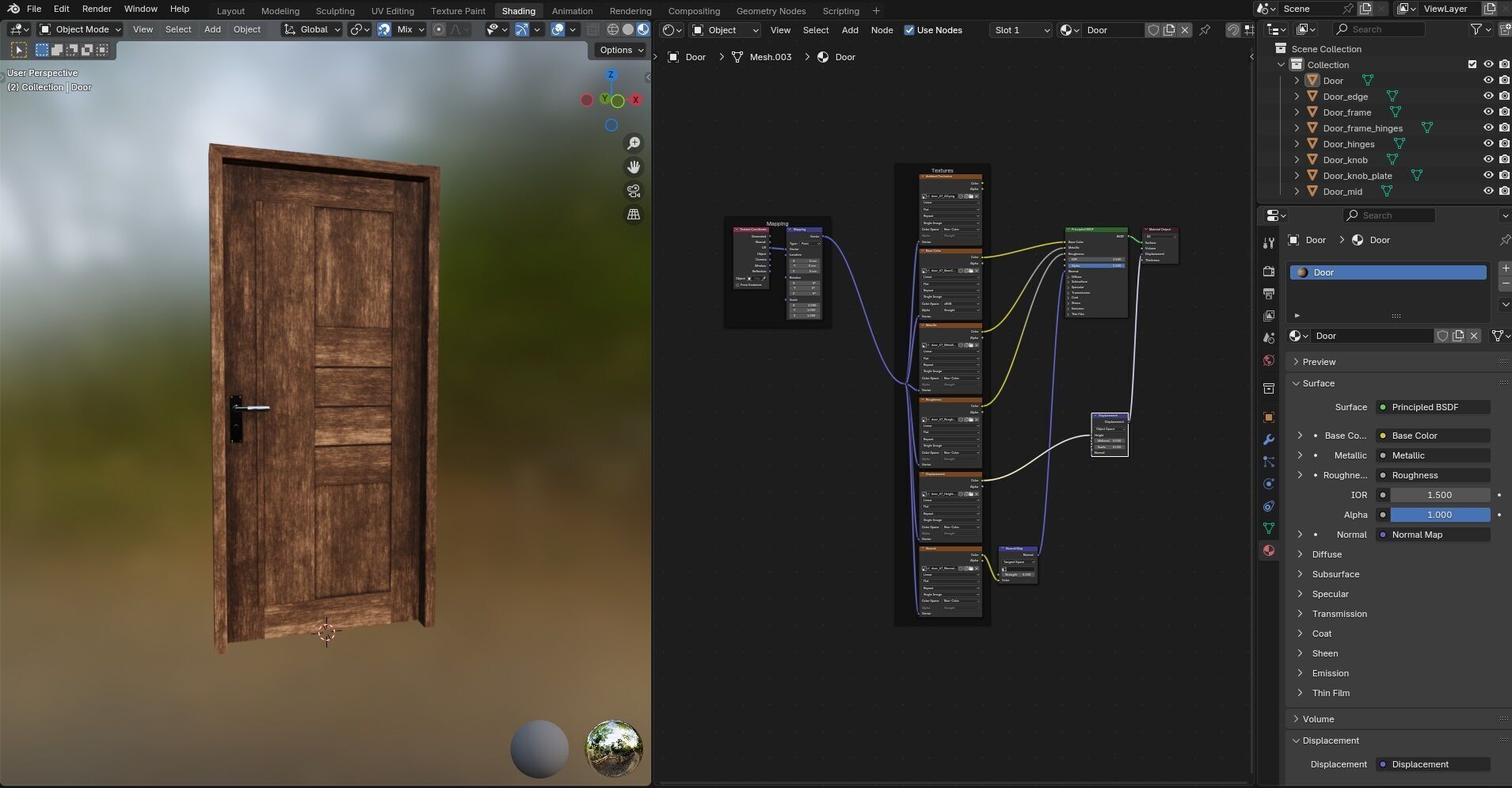Click the Base Color input link button
Screen dimensions: 1512x788
click(x=1433, y=436)
